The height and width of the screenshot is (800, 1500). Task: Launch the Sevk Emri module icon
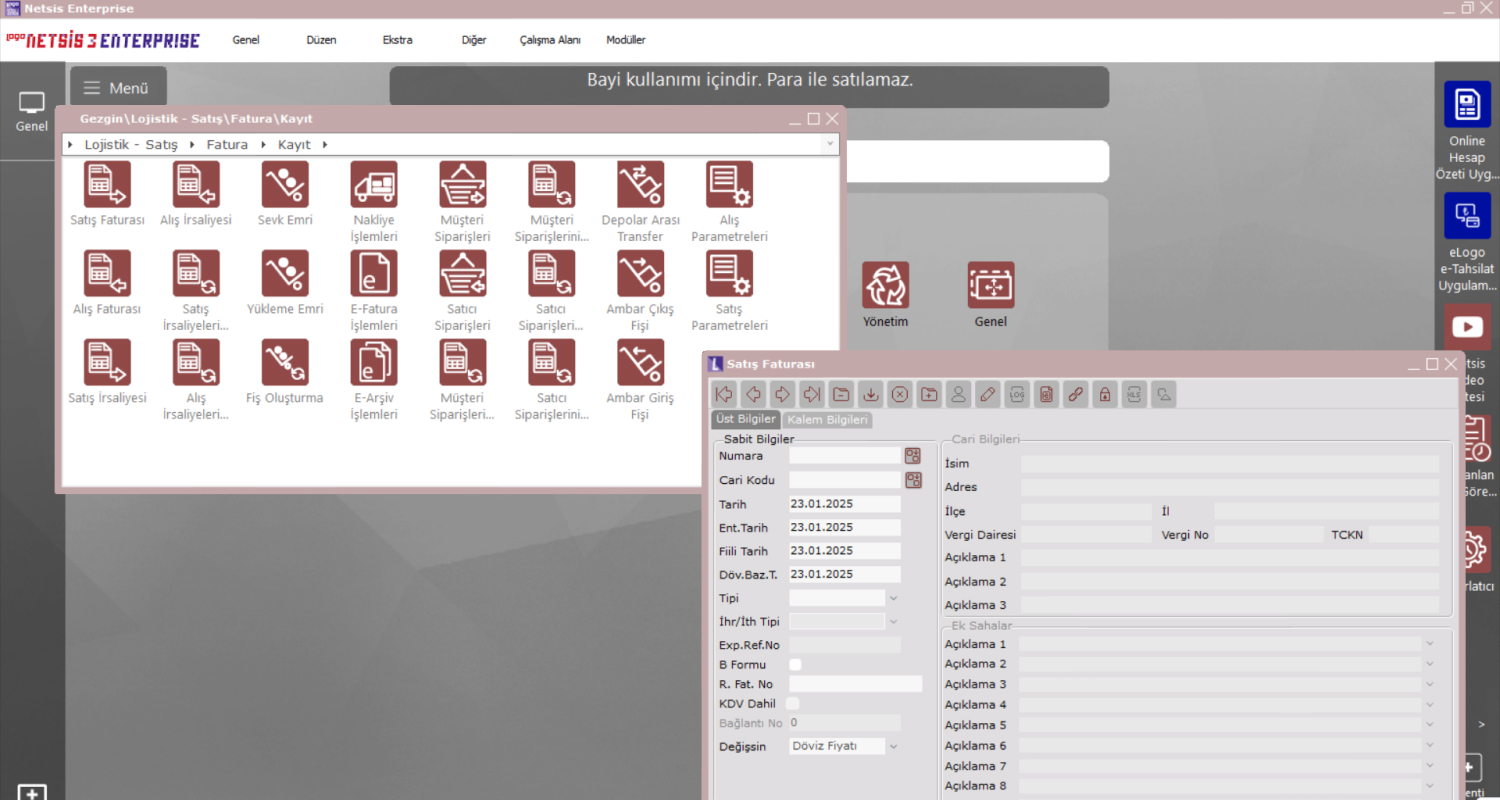pos(285,184)
